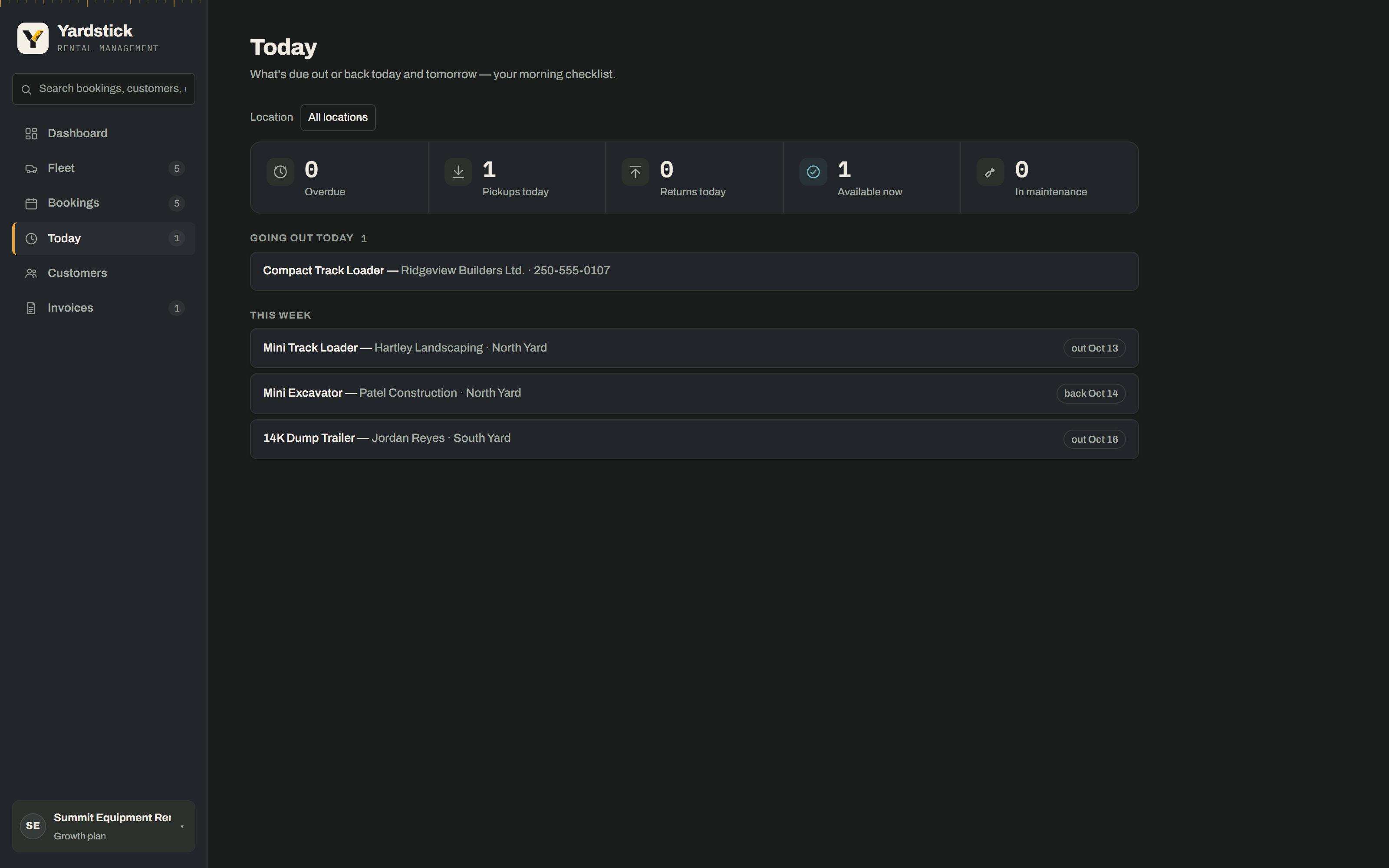Click the Fleet truck icon
The image size is (1389, 868).
point(31,169)
